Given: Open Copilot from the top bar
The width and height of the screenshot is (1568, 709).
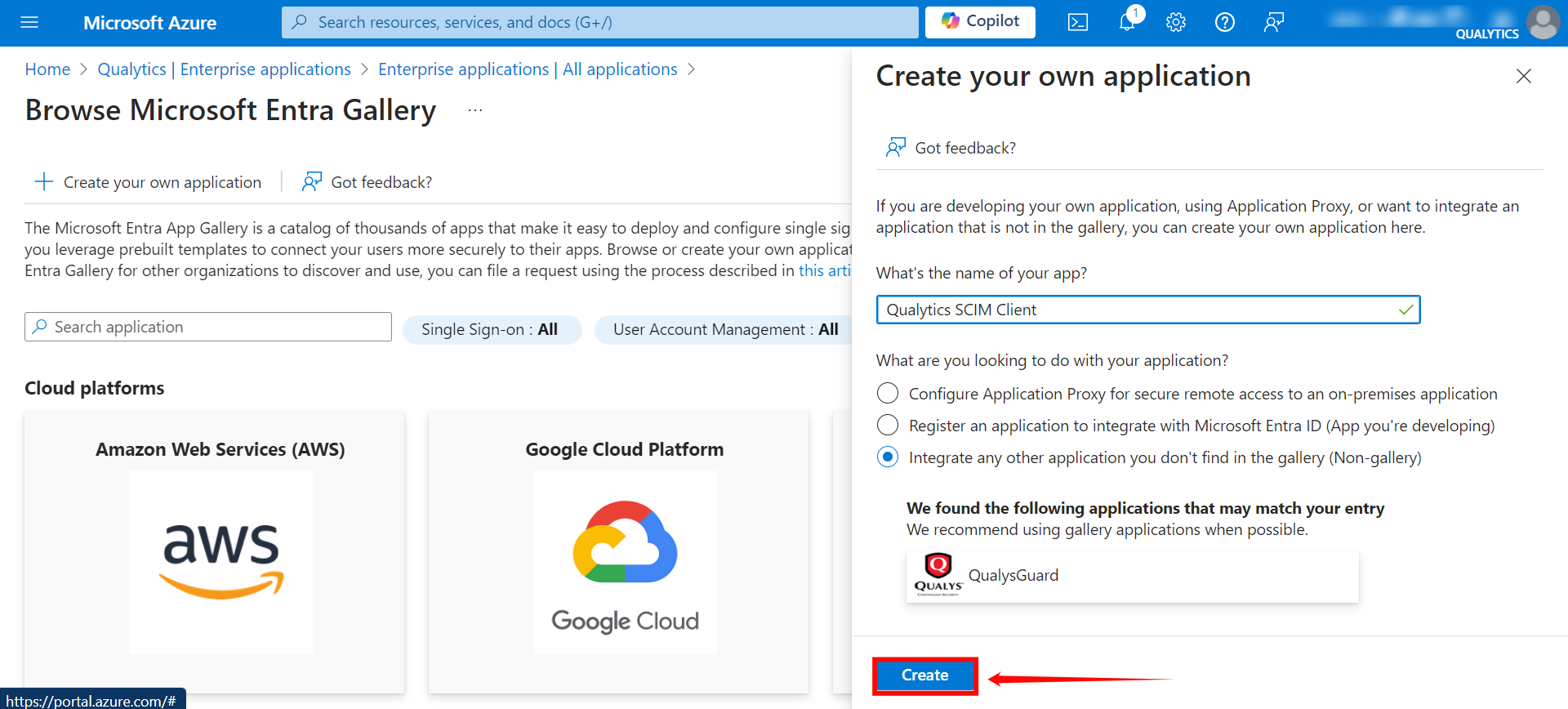Looking at the screenshot, I should [x=980, y=22].
